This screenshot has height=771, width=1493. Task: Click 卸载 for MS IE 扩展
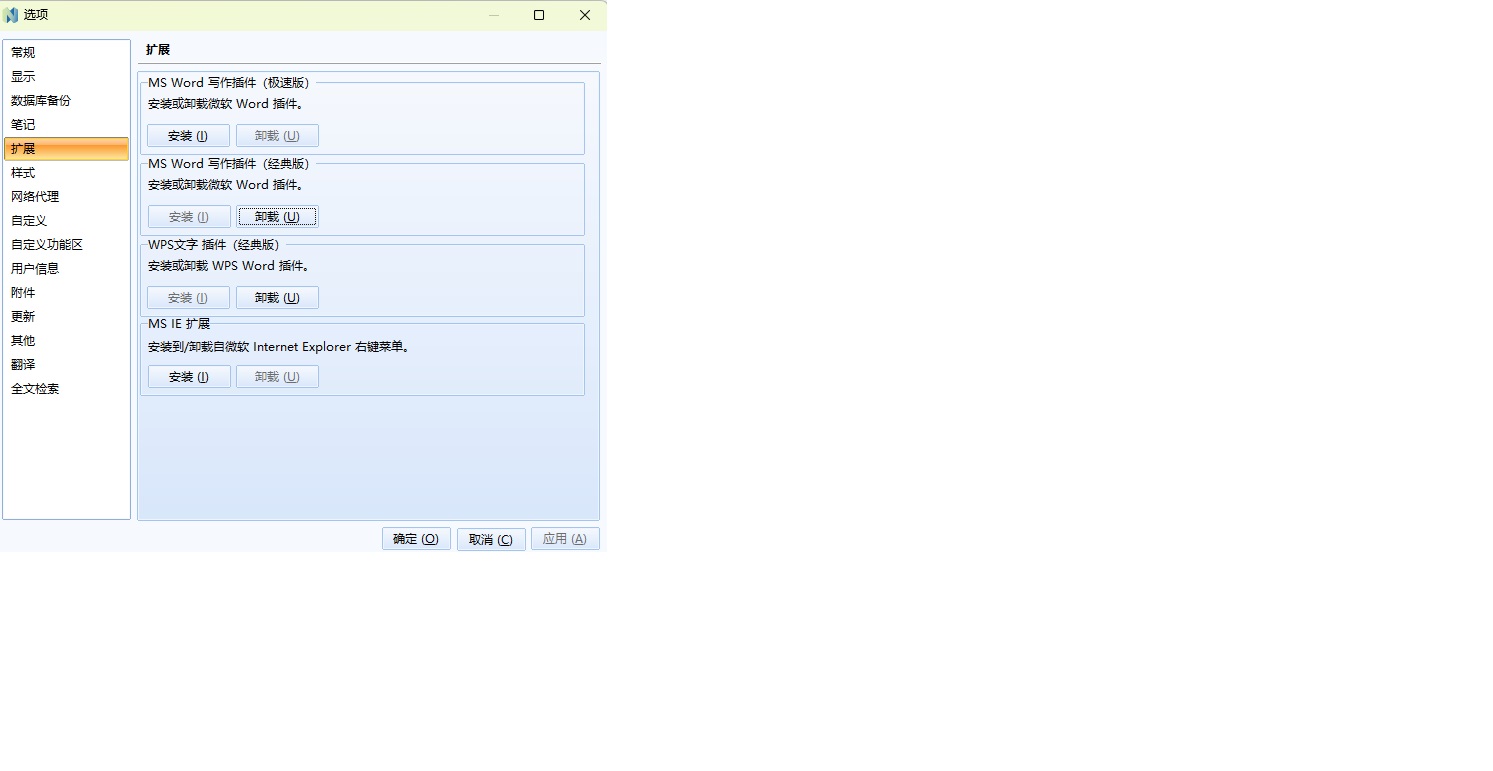point(277,377)
